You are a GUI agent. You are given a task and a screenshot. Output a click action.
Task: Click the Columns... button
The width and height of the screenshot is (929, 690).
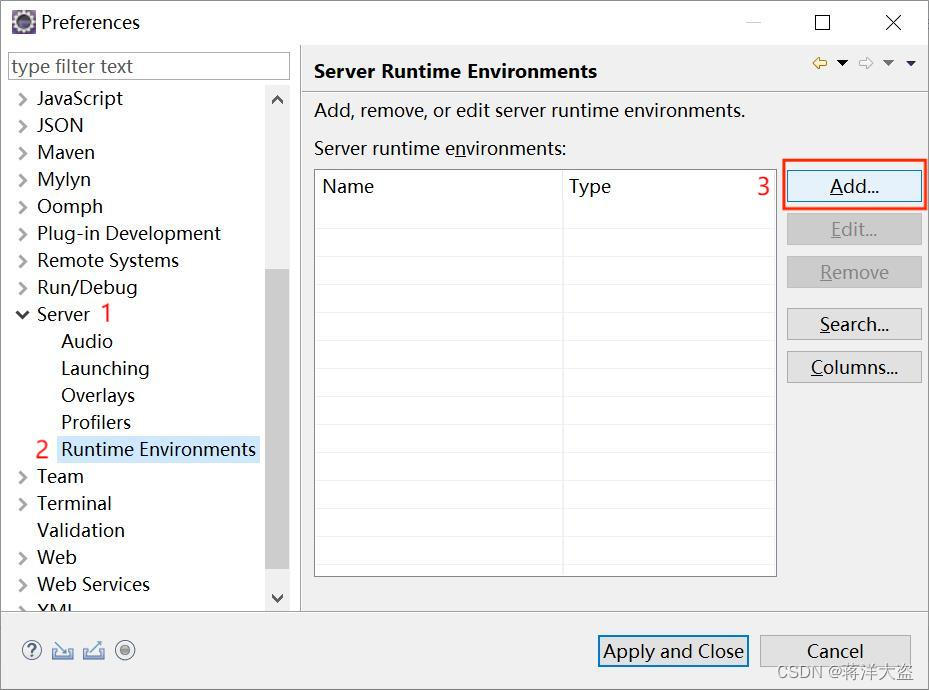(x=854, y=368)
